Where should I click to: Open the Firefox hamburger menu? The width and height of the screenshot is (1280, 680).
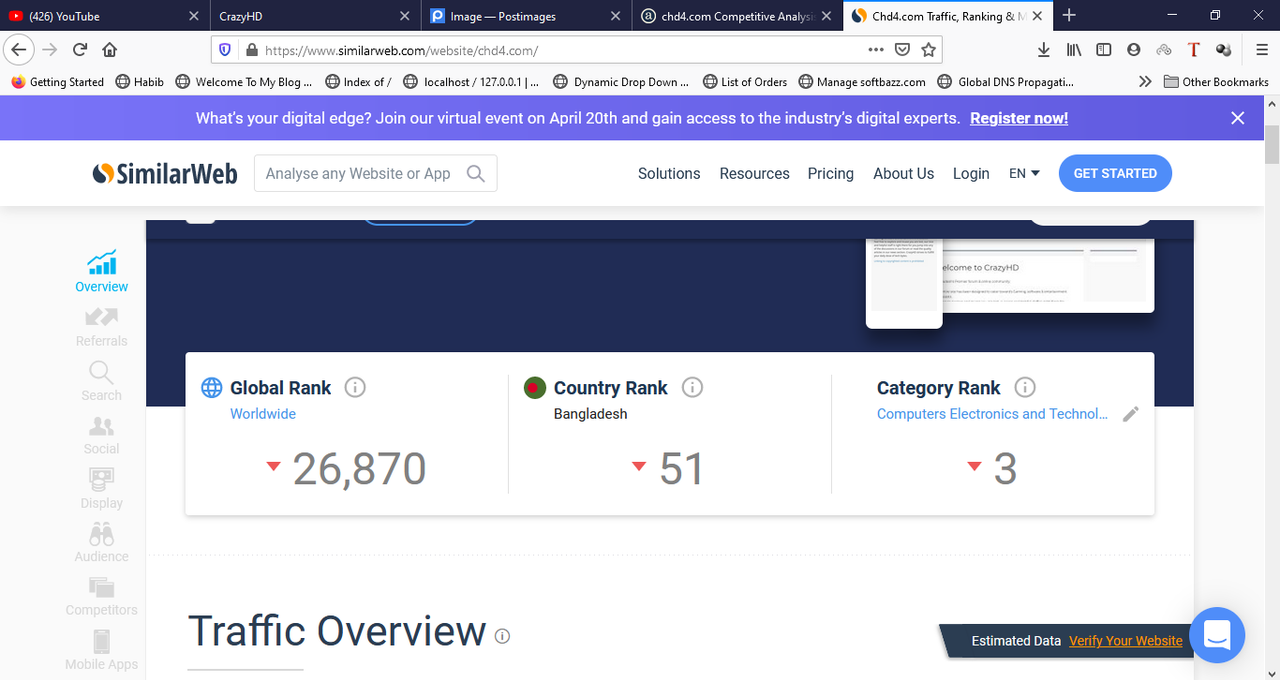(x=1262, y=50)
